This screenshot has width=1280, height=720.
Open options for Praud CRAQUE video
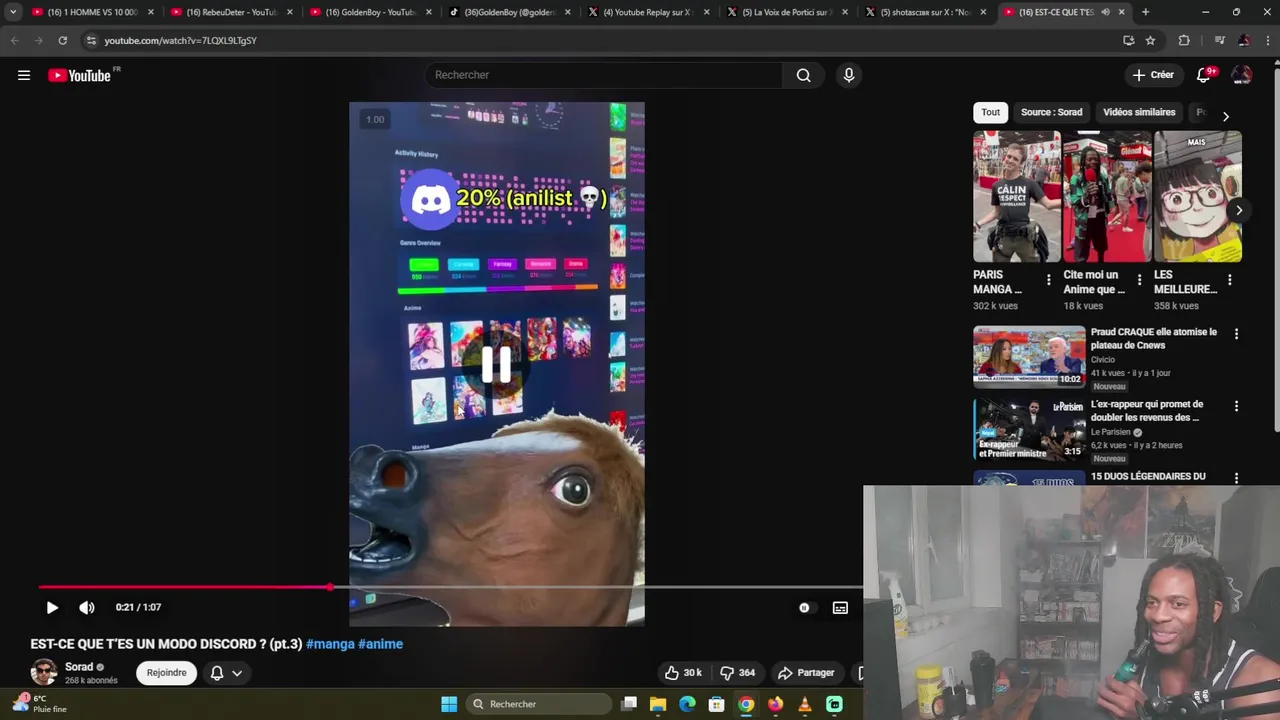[1236, 334]
